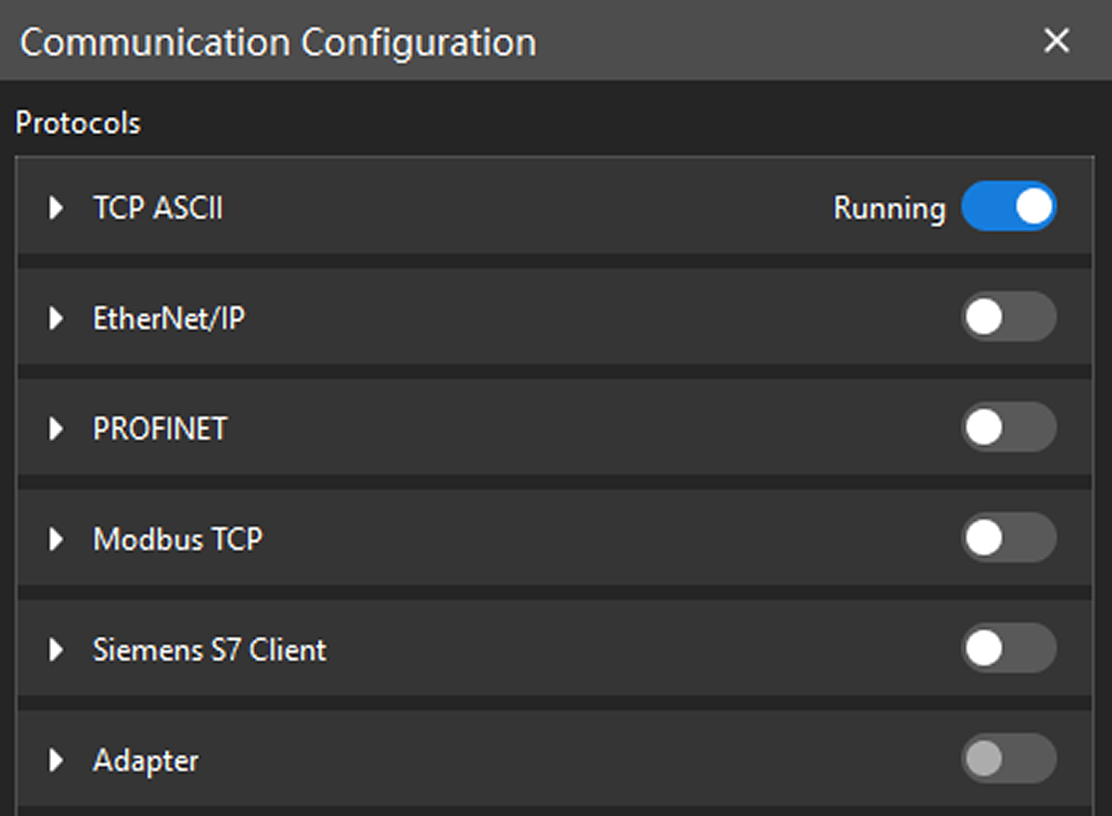Expand the Modbus TCP disclosure arrow
The image size is (1112, 816).
click(x=56, y=540)
